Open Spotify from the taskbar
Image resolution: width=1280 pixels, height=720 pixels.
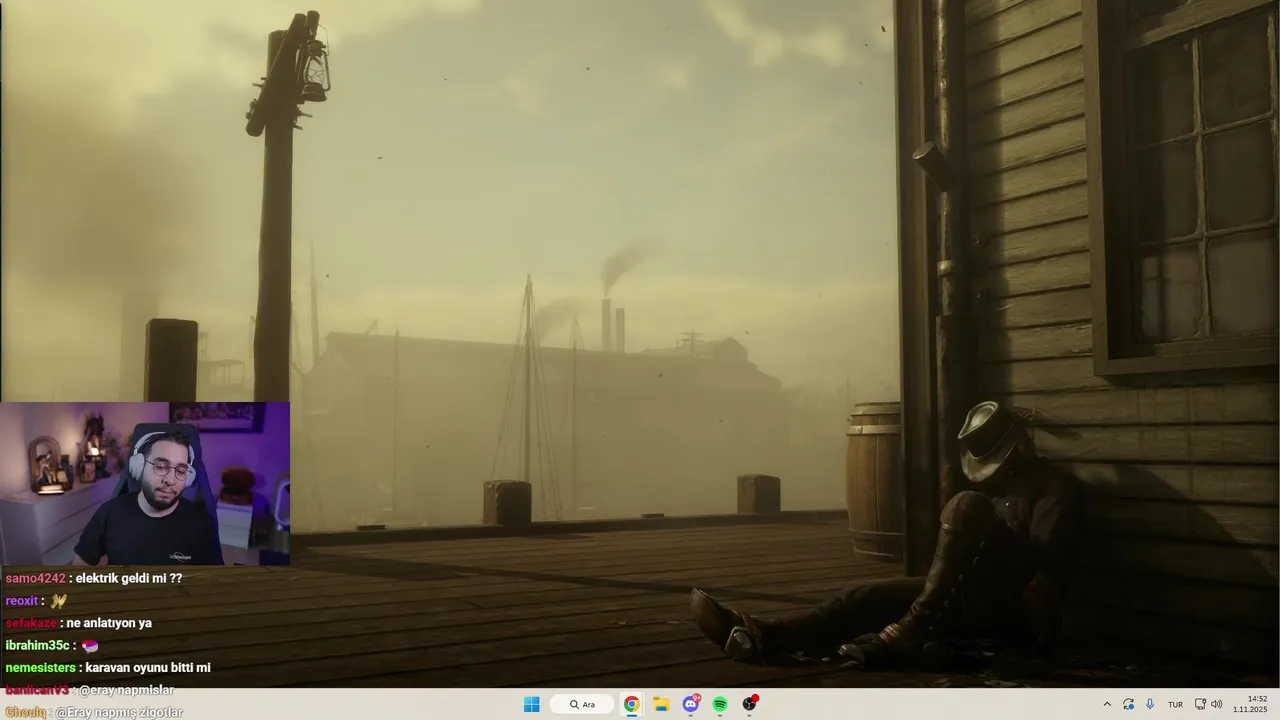point(720,704)
